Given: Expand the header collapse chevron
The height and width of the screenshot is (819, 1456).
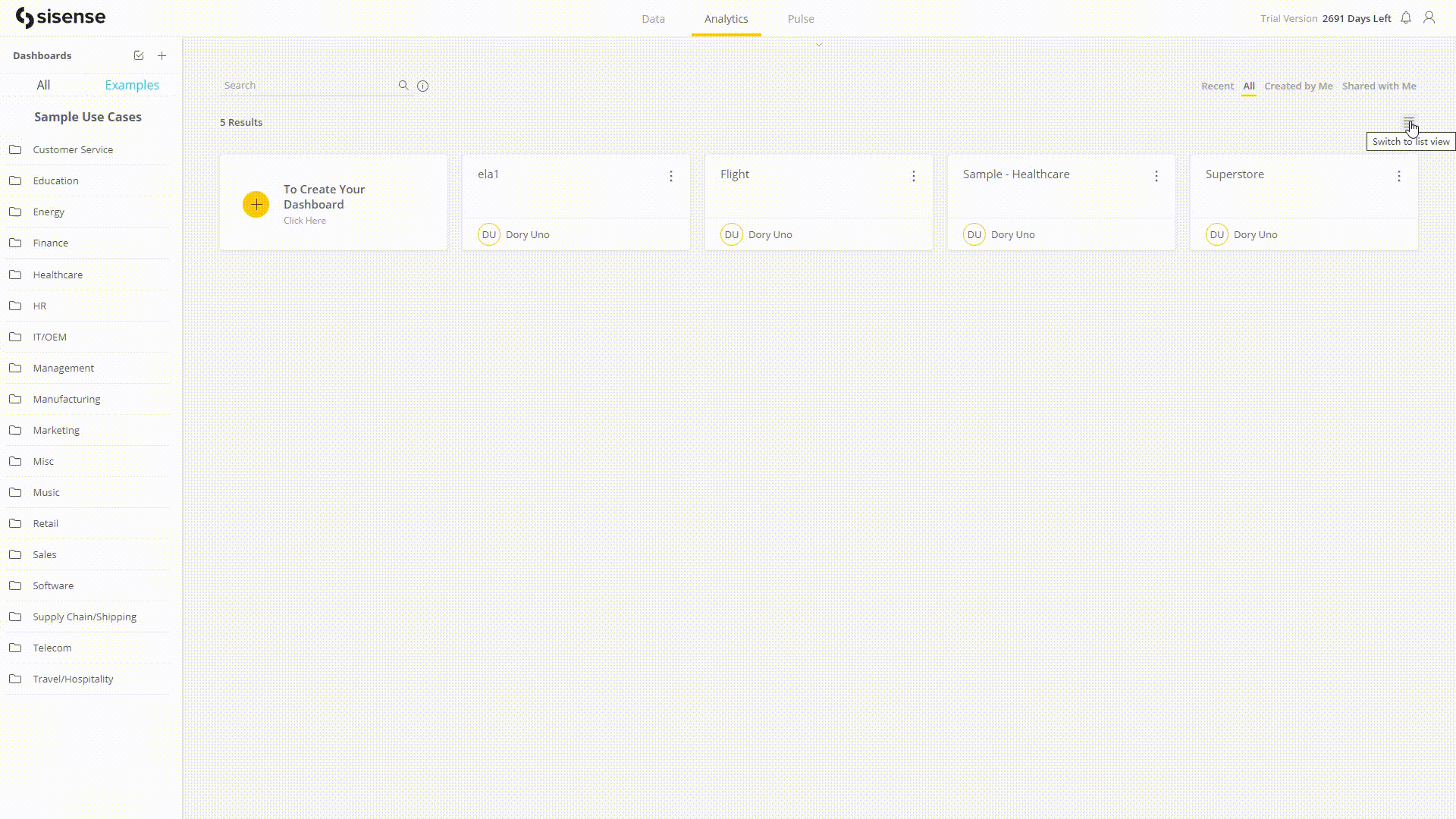Looking at the screenshot, I should [819, 45].
